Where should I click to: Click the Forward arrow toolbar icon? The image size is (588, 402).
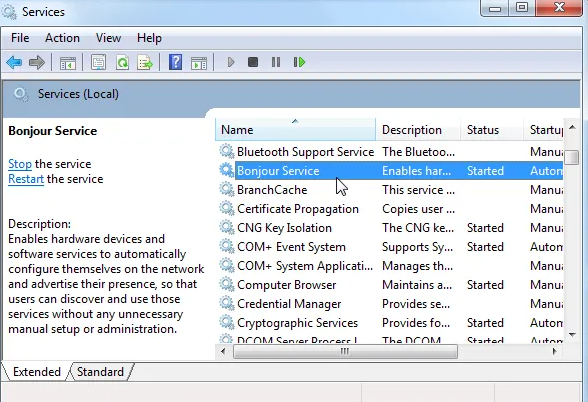(37, 62)
